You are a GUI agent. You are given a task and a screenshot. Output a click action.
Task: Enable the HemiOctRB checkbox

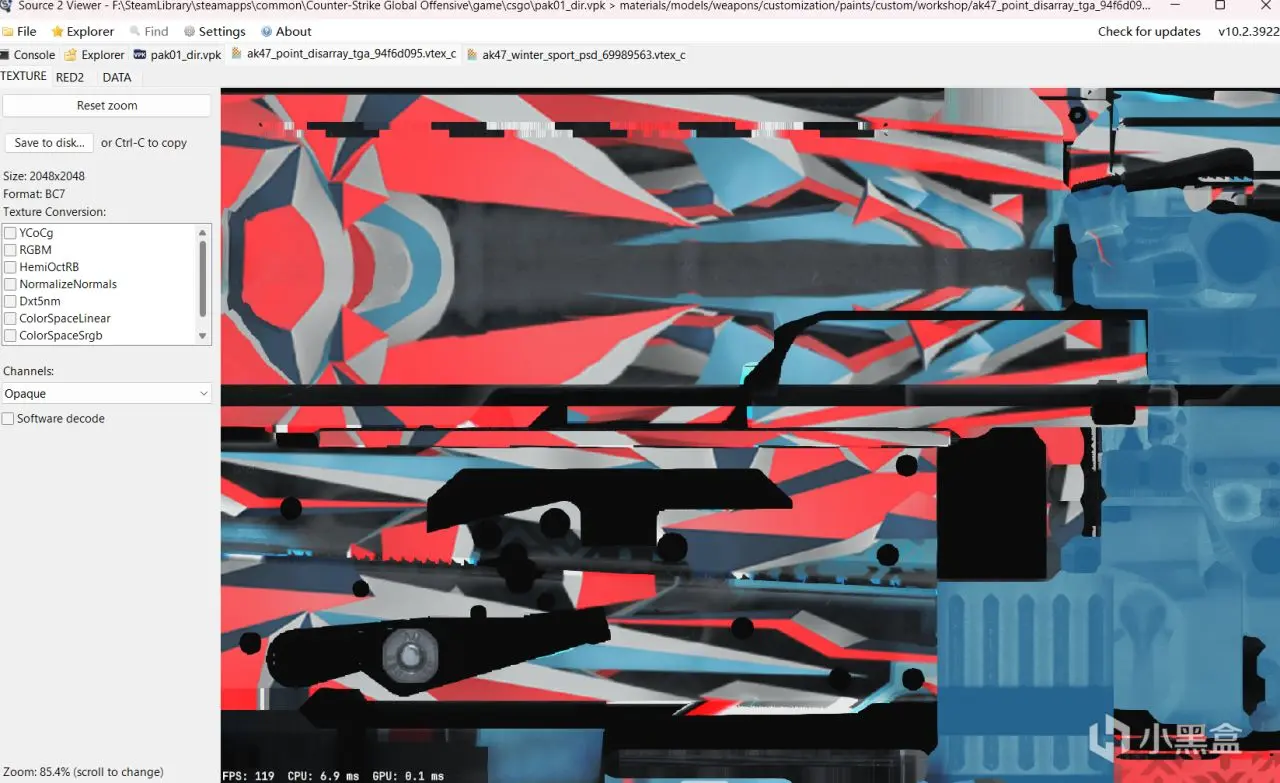(x=10, y=267)
